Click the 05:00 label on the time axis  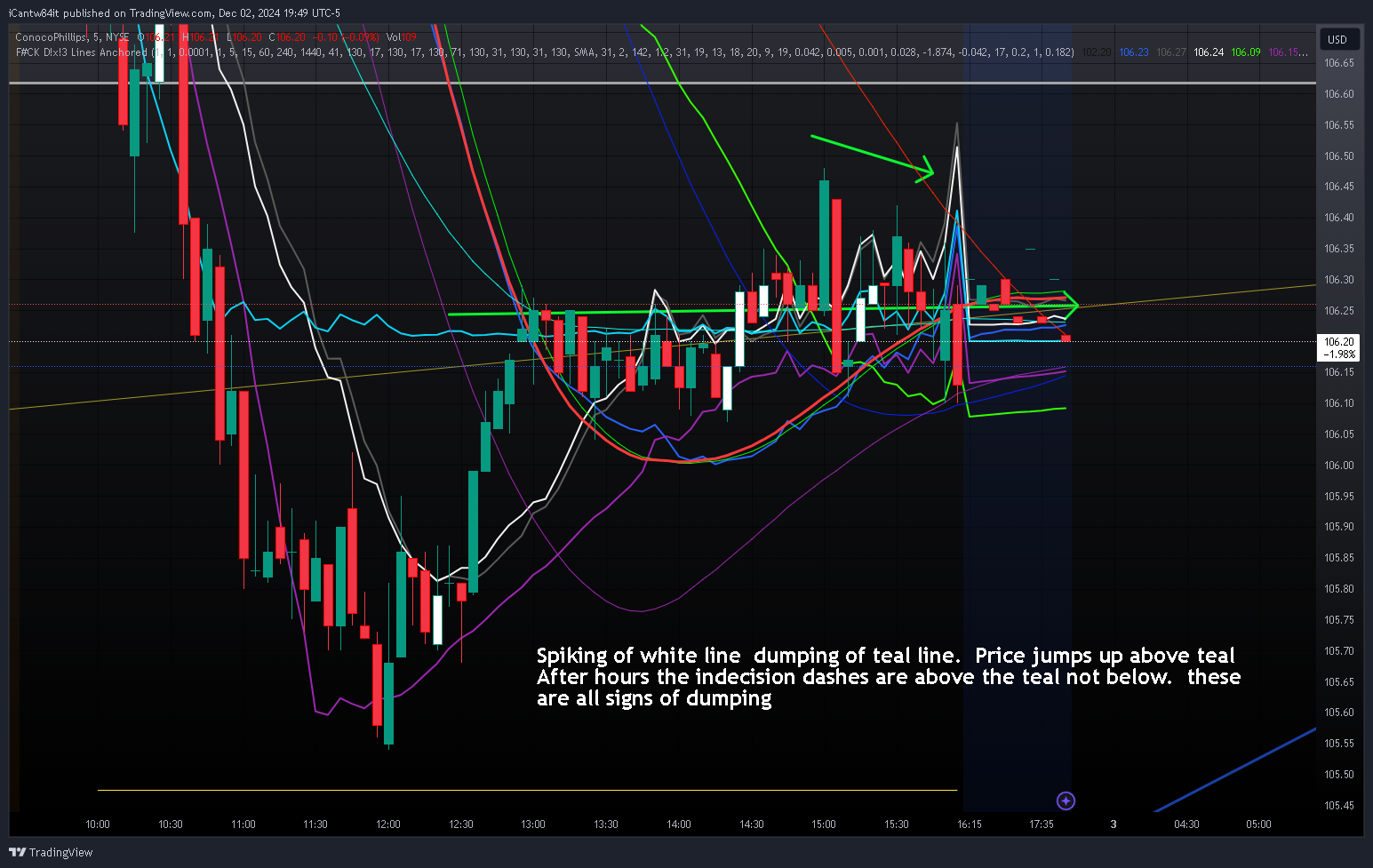click(1258, 824)
